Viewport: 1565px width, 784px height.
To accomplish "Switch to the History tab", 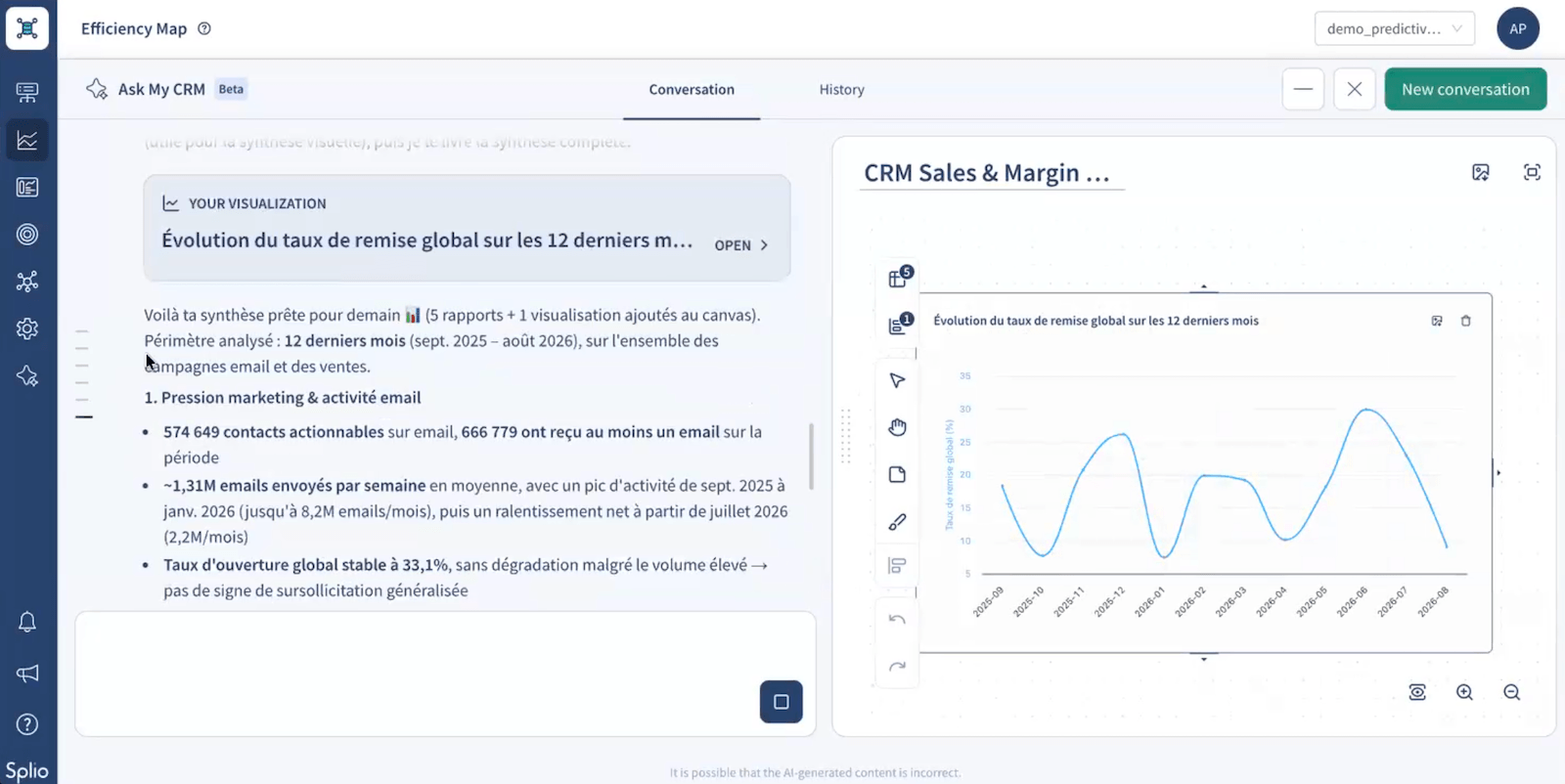I will pyautogui.click(x=841, y=89).
